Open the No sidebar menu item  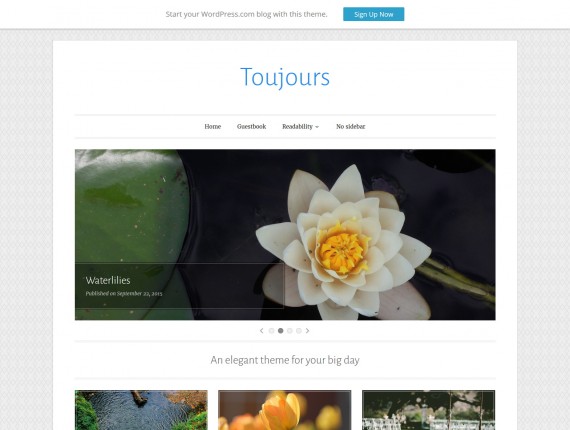click(x=350, y=126)
